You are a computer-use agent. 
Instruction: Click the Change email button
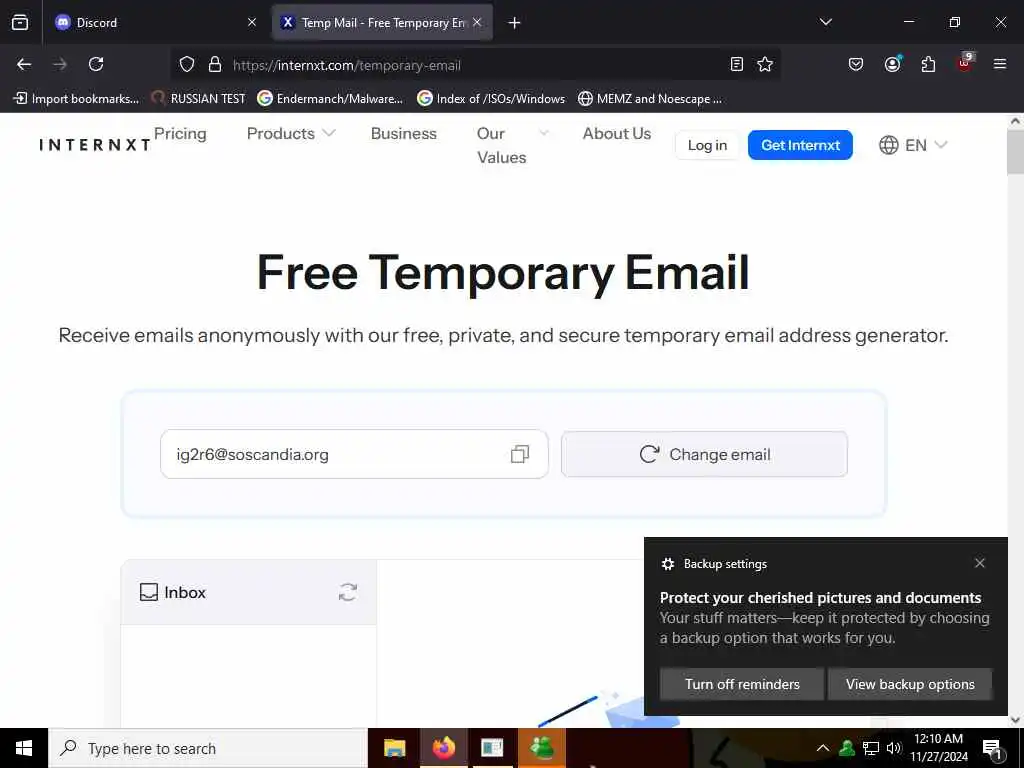(x=704, y=454)
